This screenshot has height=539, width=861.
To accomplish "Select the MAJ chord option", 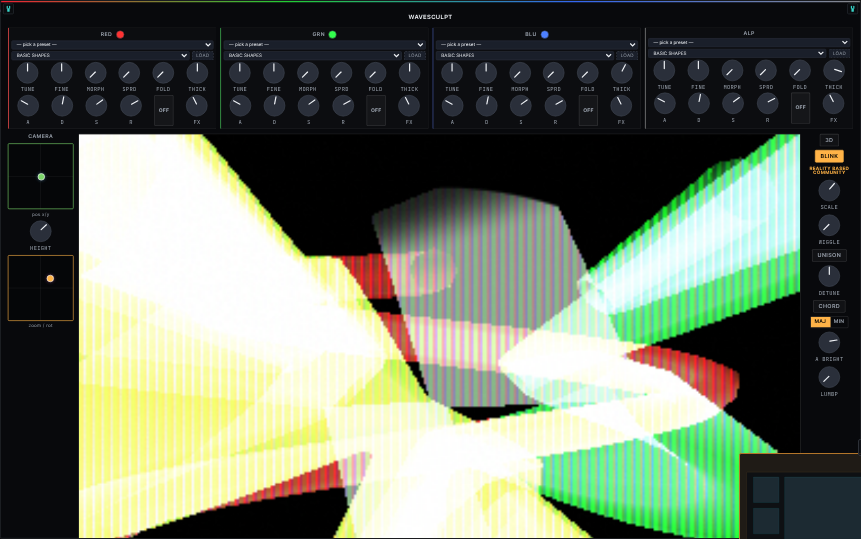I will click(820, 322).
